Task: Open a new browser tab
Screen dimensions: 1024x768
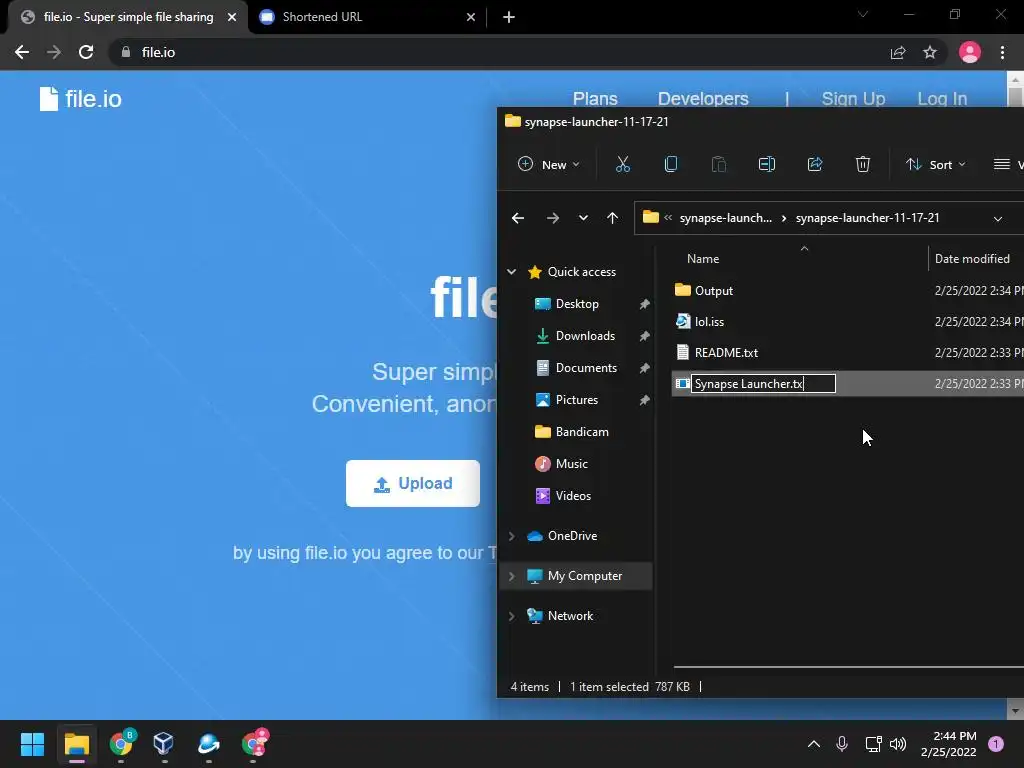Action: (509, 17)
